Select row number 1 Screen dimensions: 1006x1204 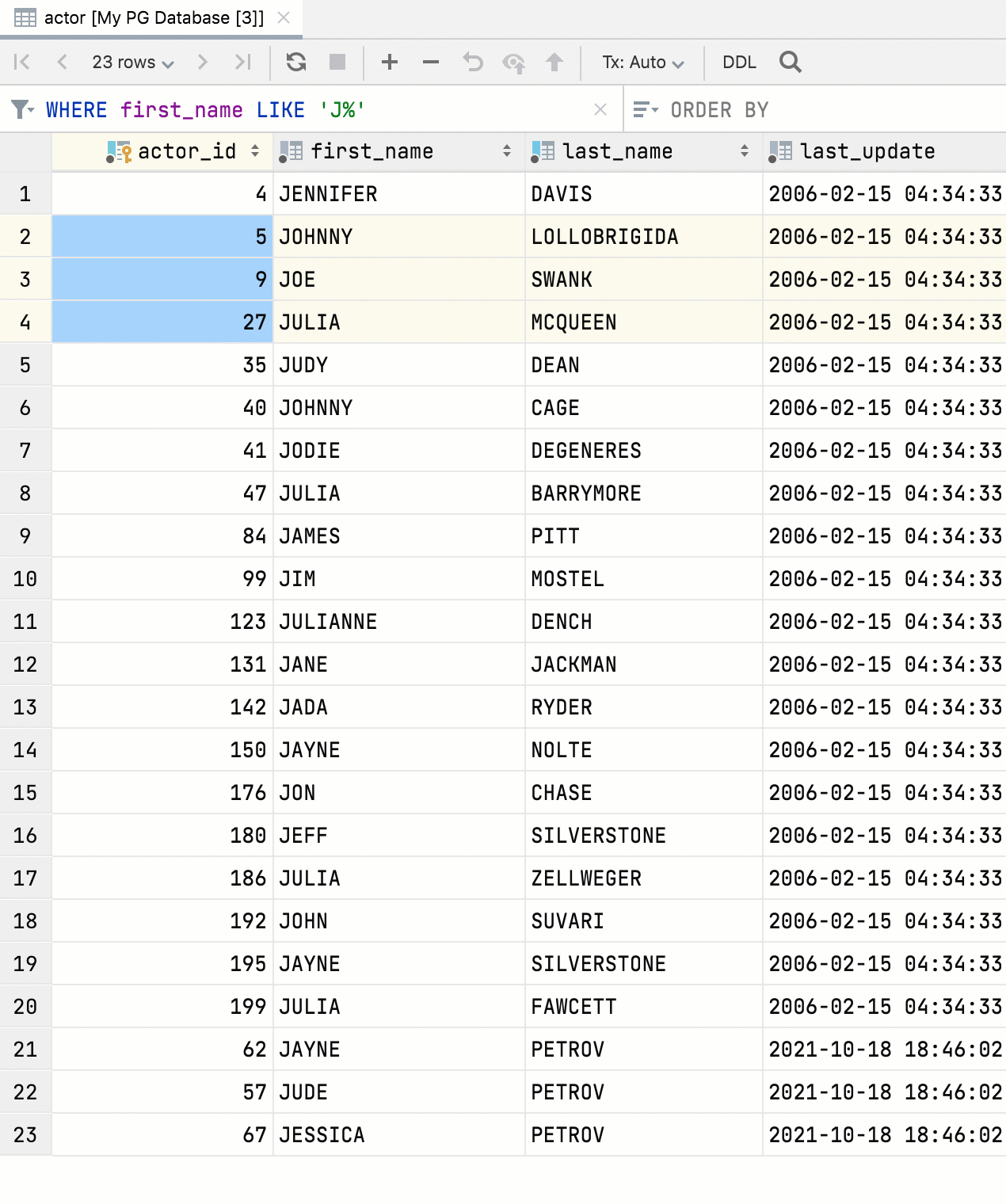click(x=25, y=194)
